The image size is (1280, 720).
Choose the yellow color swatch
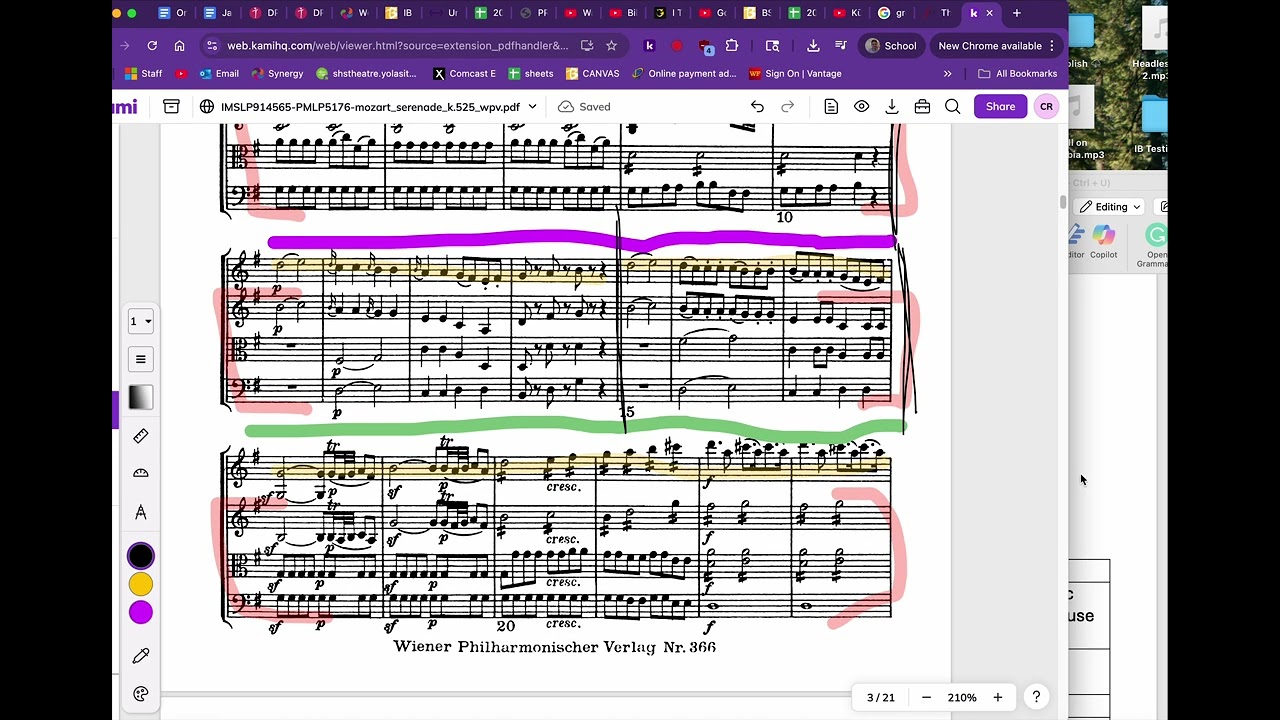140,584
